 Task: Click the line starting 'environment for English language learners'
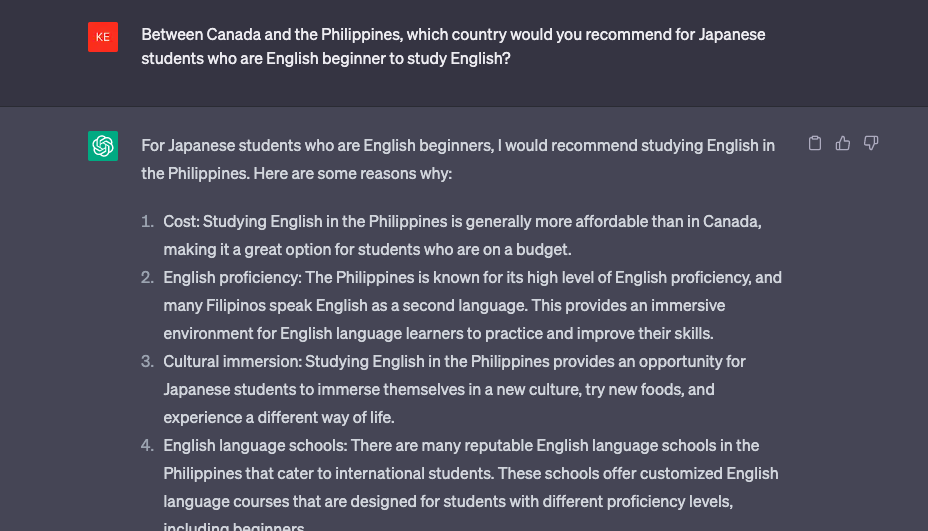pos(438,334)
